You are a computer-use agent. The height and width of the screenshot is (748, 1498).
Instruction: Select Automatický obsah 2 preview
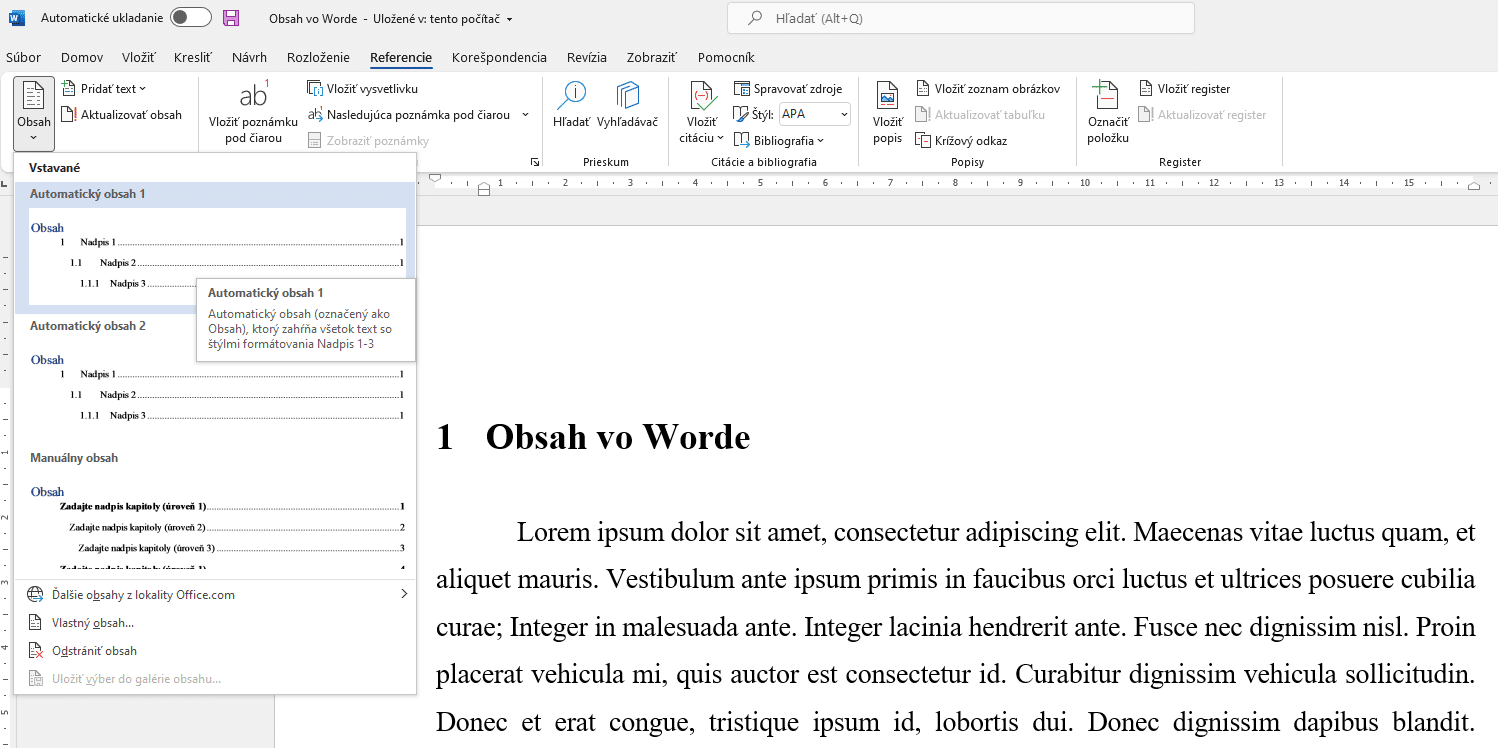(215, 379)
